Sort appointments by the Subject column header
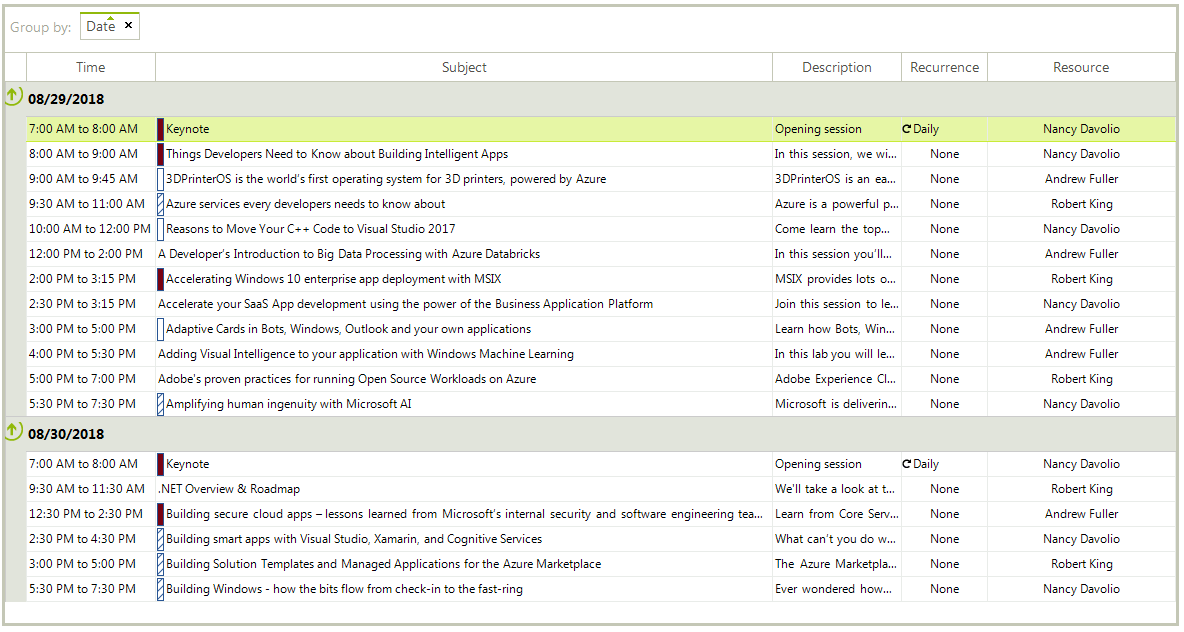The image size is (1184, 632). point(463,66)
